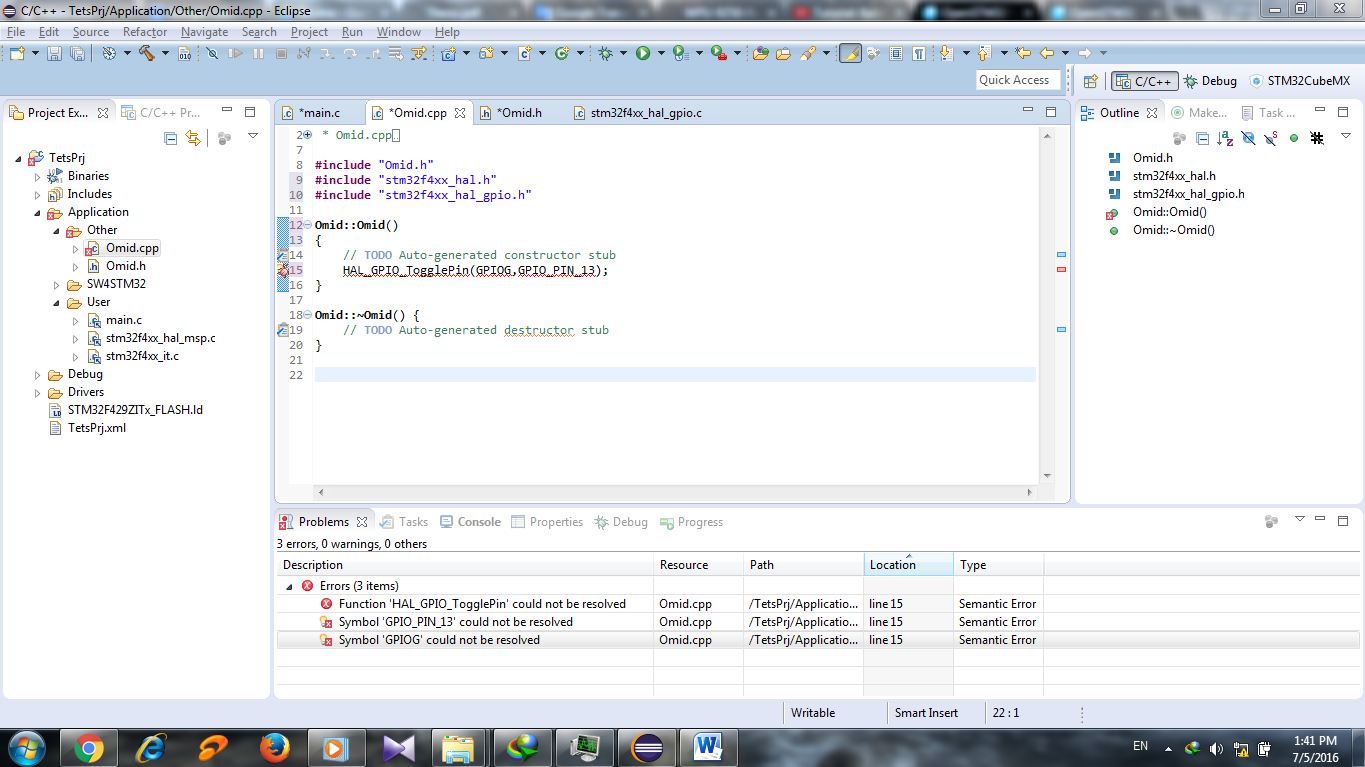The height and width of the screenshot is (767, 1365).
Task: Toggle Mark Occurrences highlighter button
Action: [x=850, y=53]
